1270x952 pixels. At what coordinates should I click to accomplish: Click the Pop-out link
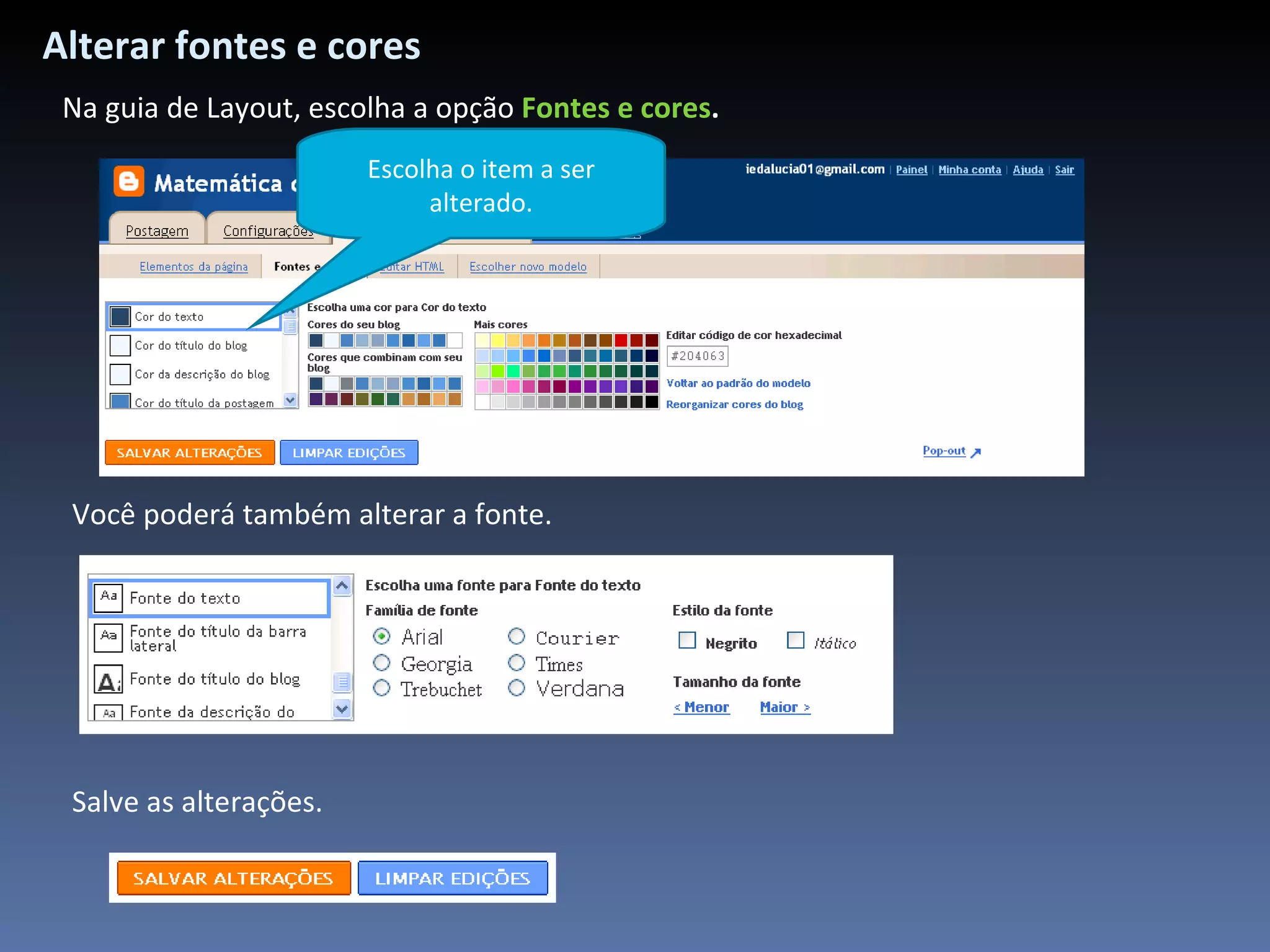click(944, 451)
